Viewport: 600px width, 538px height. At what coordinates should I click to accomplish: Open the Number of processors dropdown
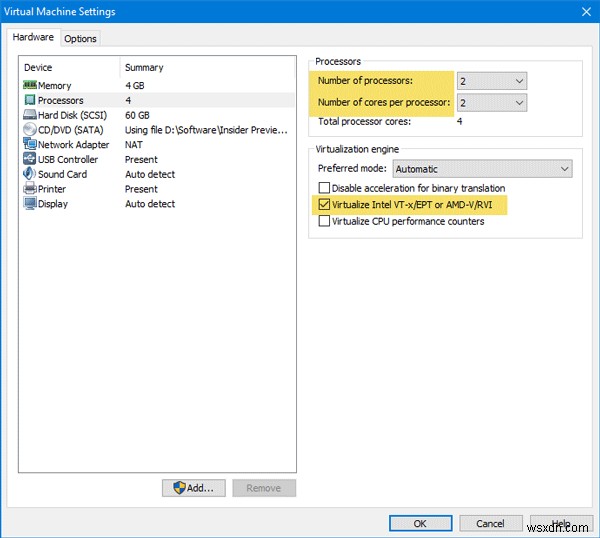click(x=492, y=81)
